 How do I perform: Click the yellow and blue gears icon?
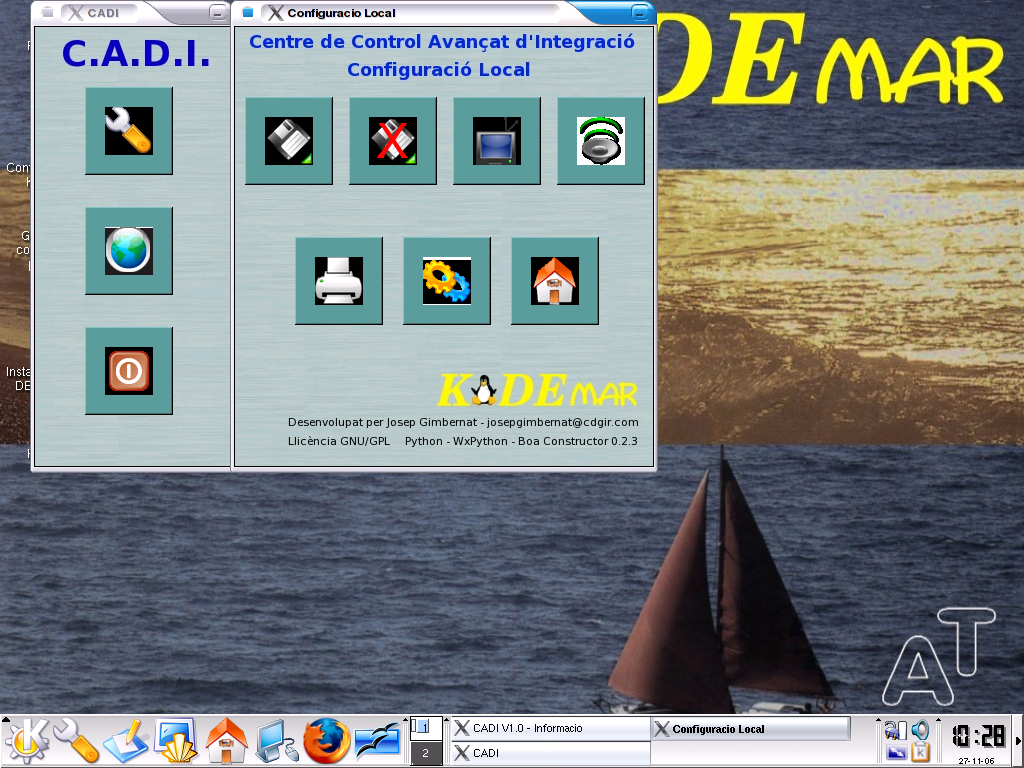(x=447, y=281)
